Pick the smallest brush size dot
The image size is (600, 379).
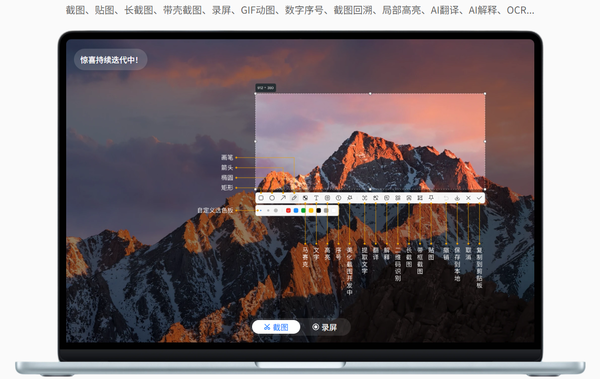[x=261, y=210]
